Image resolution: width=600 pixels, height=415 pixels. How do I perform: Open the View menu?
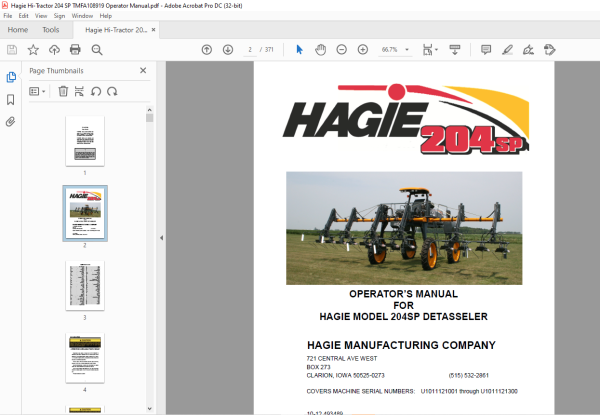pyautogui.click(x=41, y=16)
